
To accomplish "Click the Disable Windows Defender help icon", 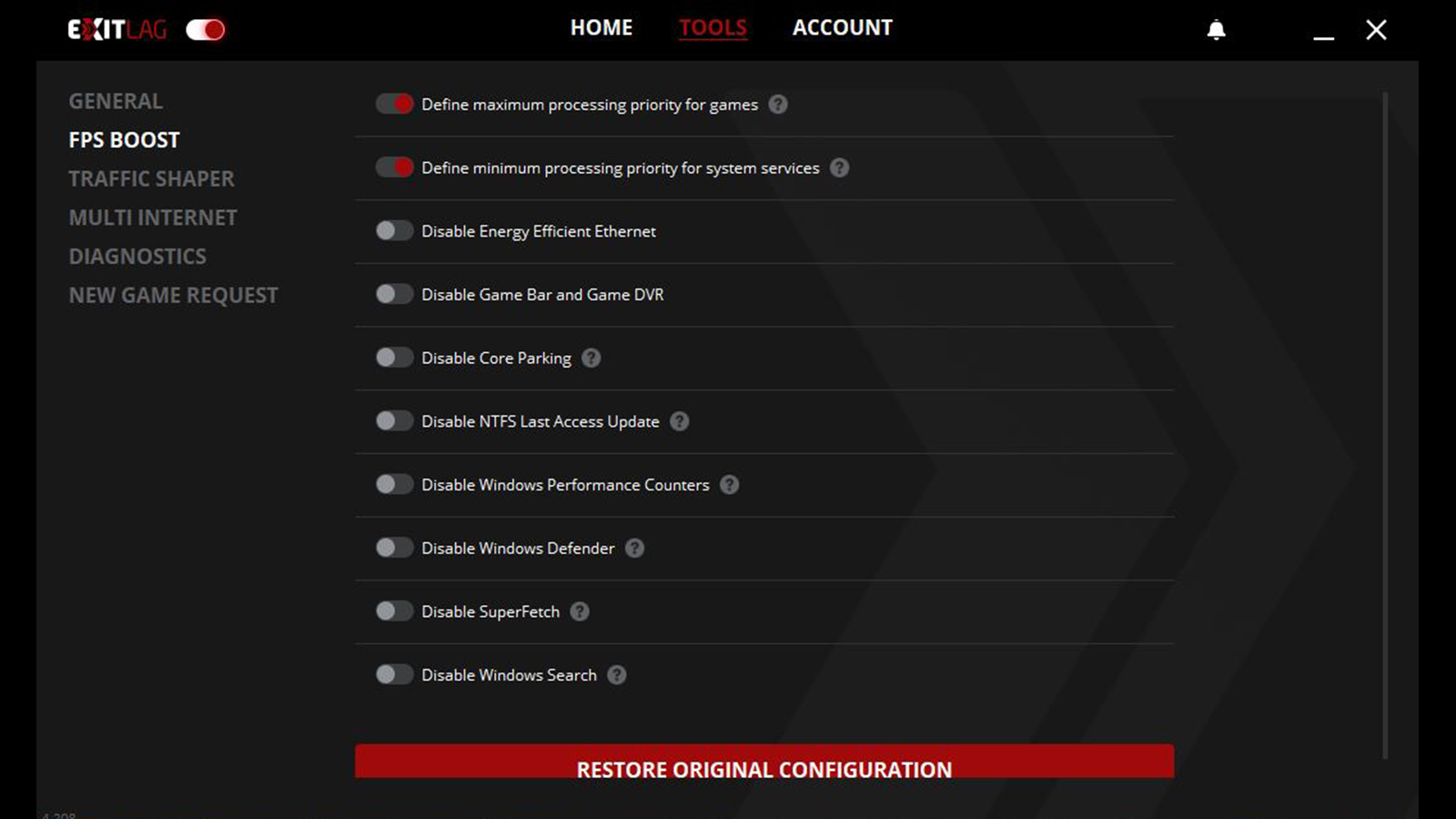I will [x=634, y=549].
